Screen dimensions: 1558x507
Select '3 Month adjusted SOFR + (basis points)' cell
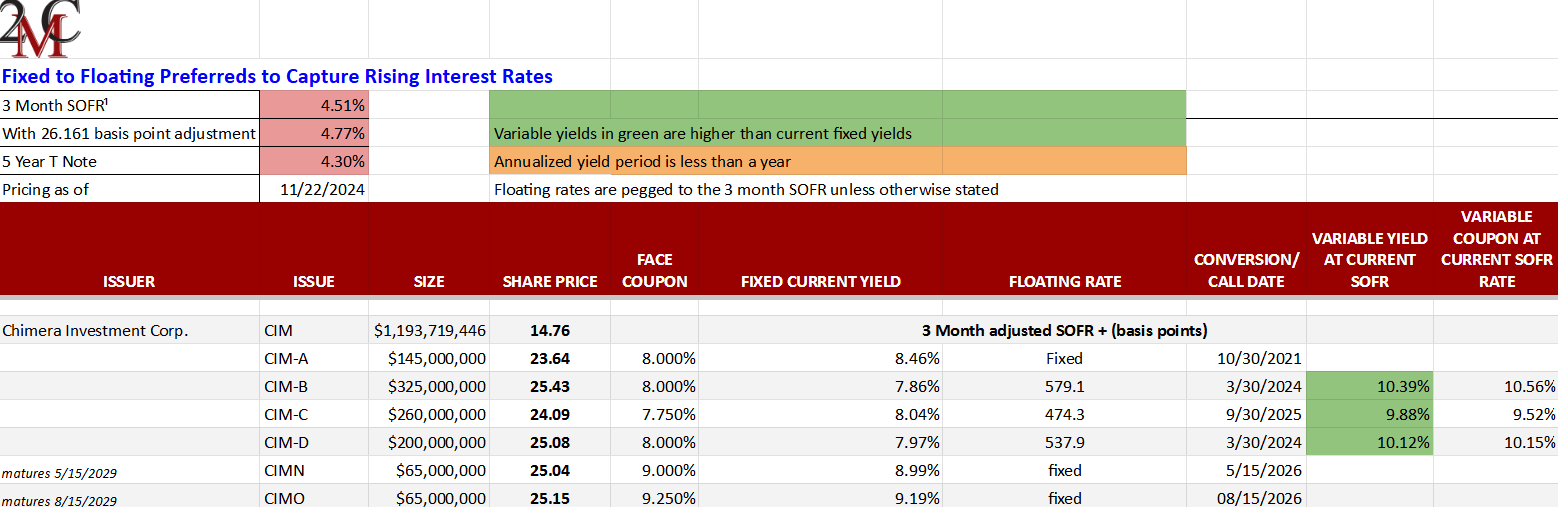[1064, 330]
